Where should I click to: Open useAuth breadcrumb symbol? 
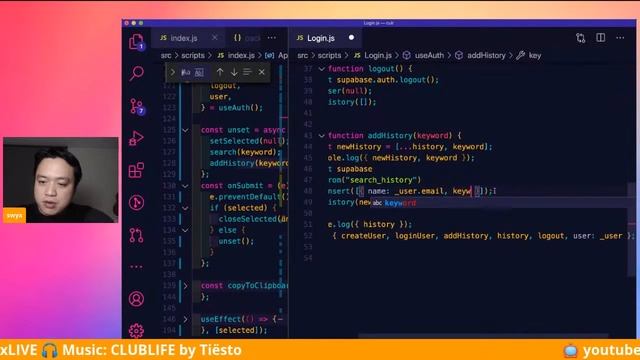pyautogui.click(x=429, y=56)
